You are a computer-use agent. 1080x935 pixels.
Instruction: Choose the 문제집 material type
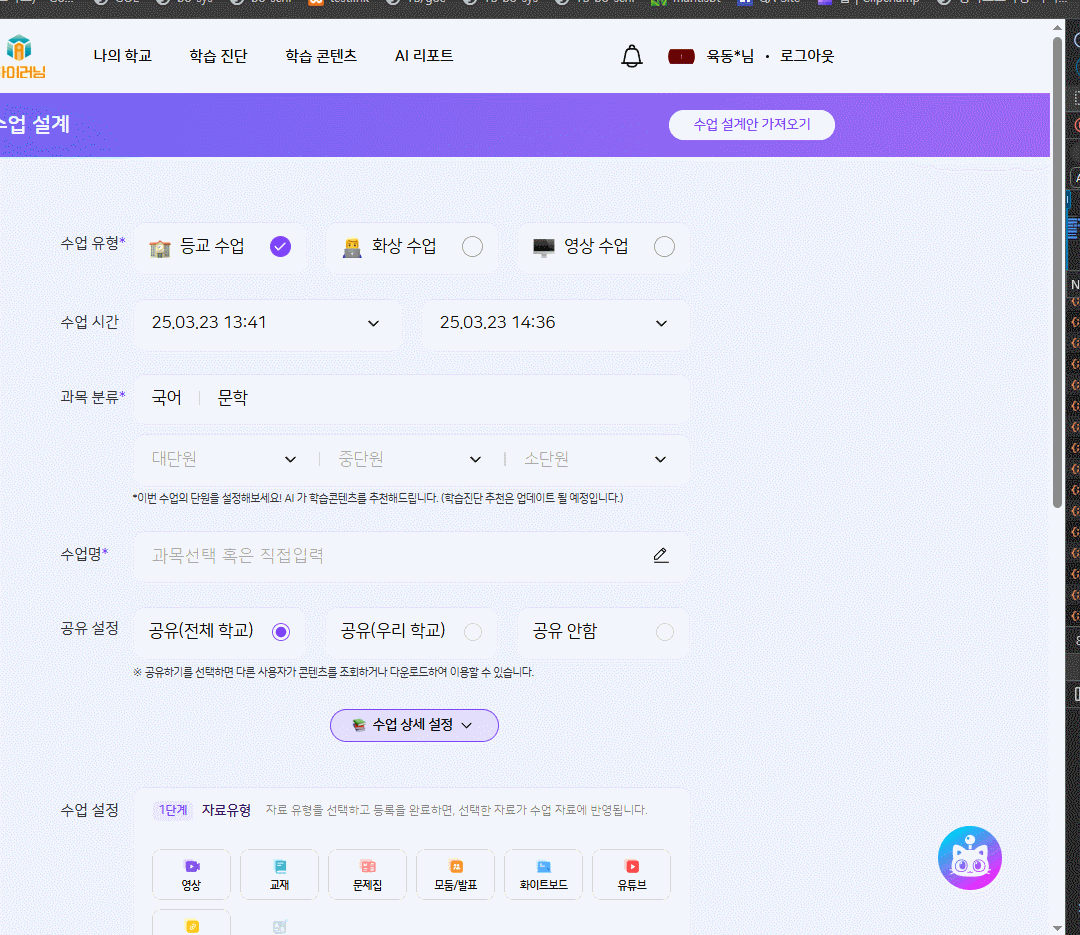click(367, 875)
